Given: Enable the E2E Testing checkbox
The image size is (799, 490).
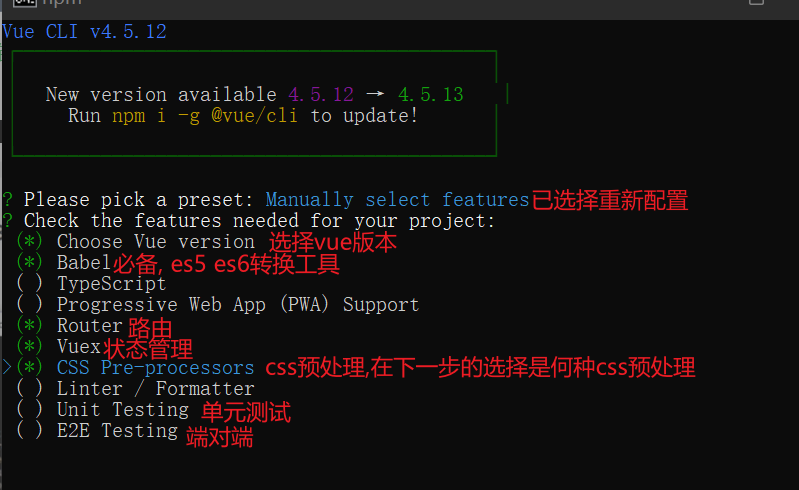Looking at the screenshot, I should 30,431.
